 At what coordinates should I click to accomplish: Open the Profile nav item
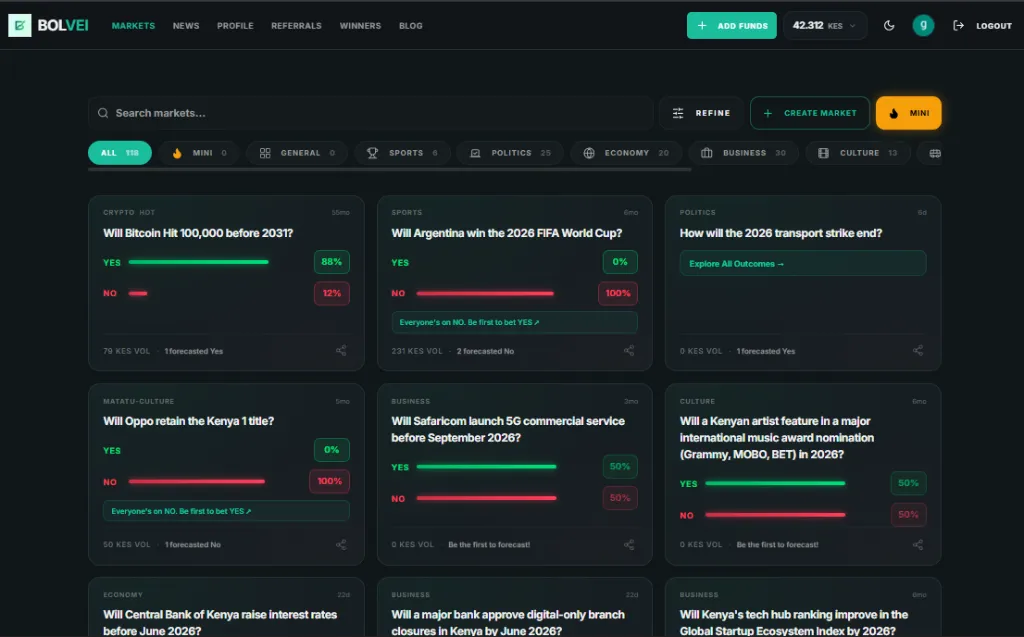click(235, 25)
